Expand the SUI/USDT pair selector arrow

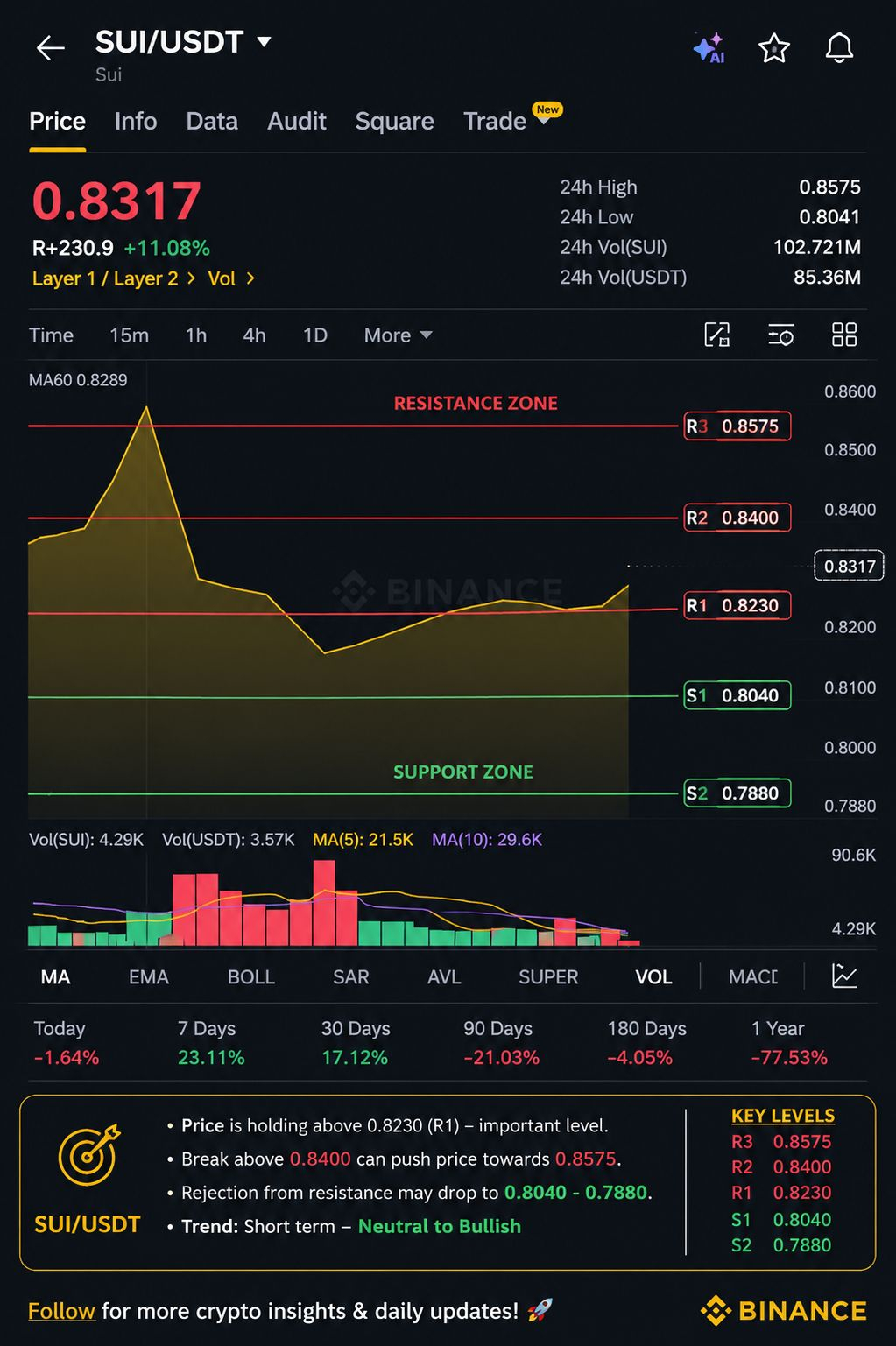[264, 41]
